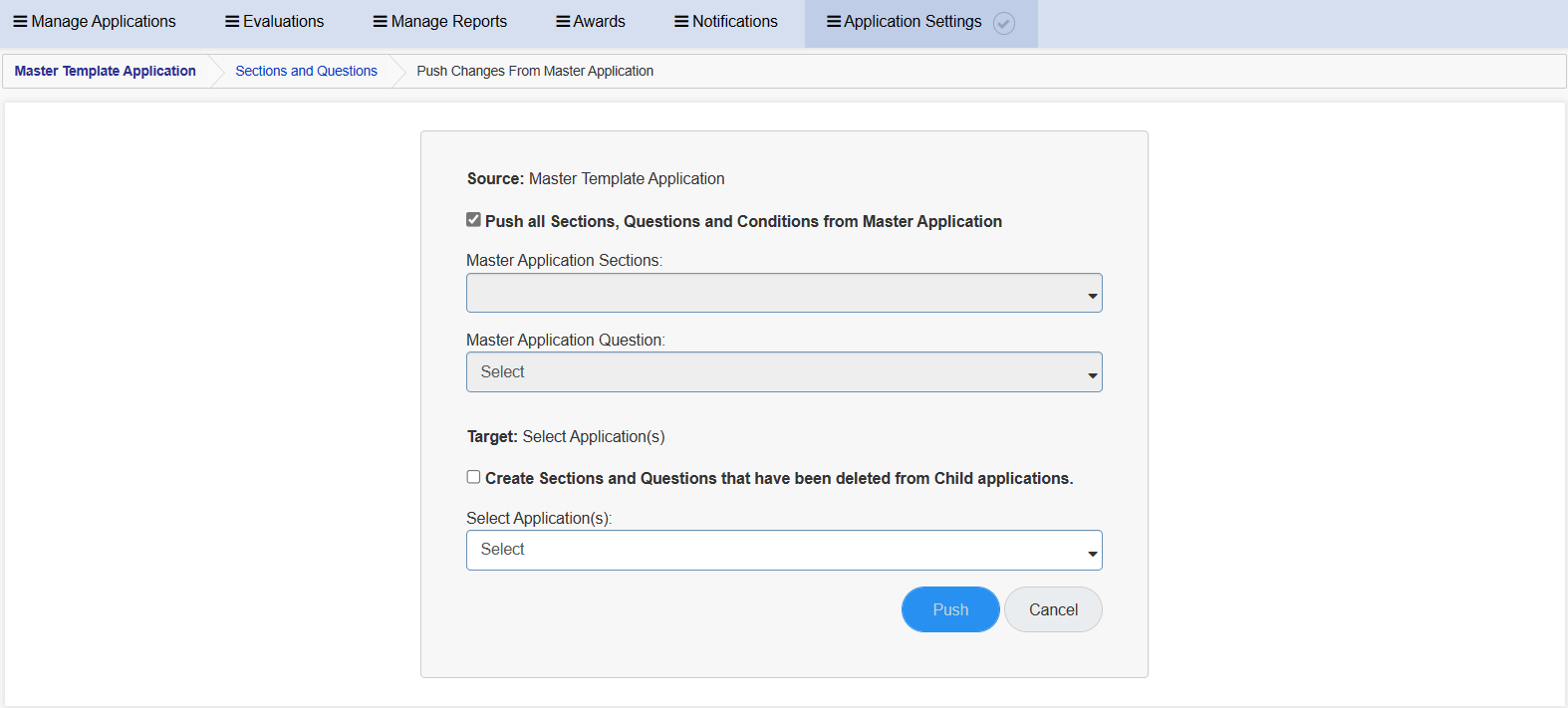Screen dimensions: 1568x708
Task: Uncheck Push all Sections, Questions and Conditions
Action: click(x=474, y=220)
